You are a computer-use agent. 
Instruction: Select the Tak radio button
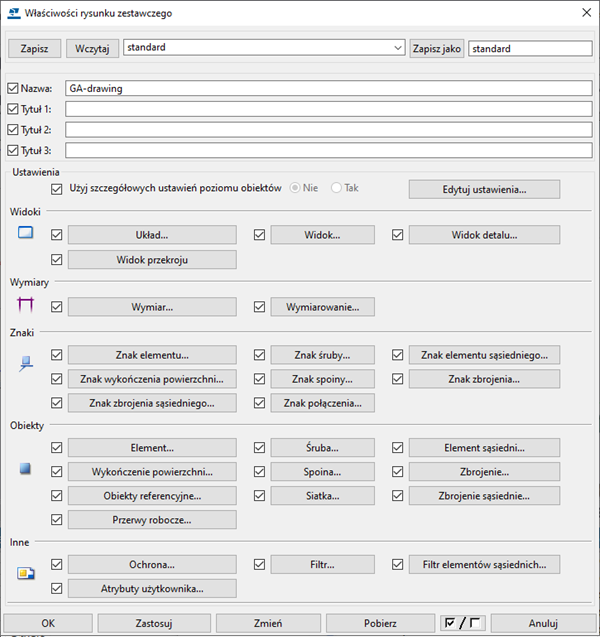(336, 188)
